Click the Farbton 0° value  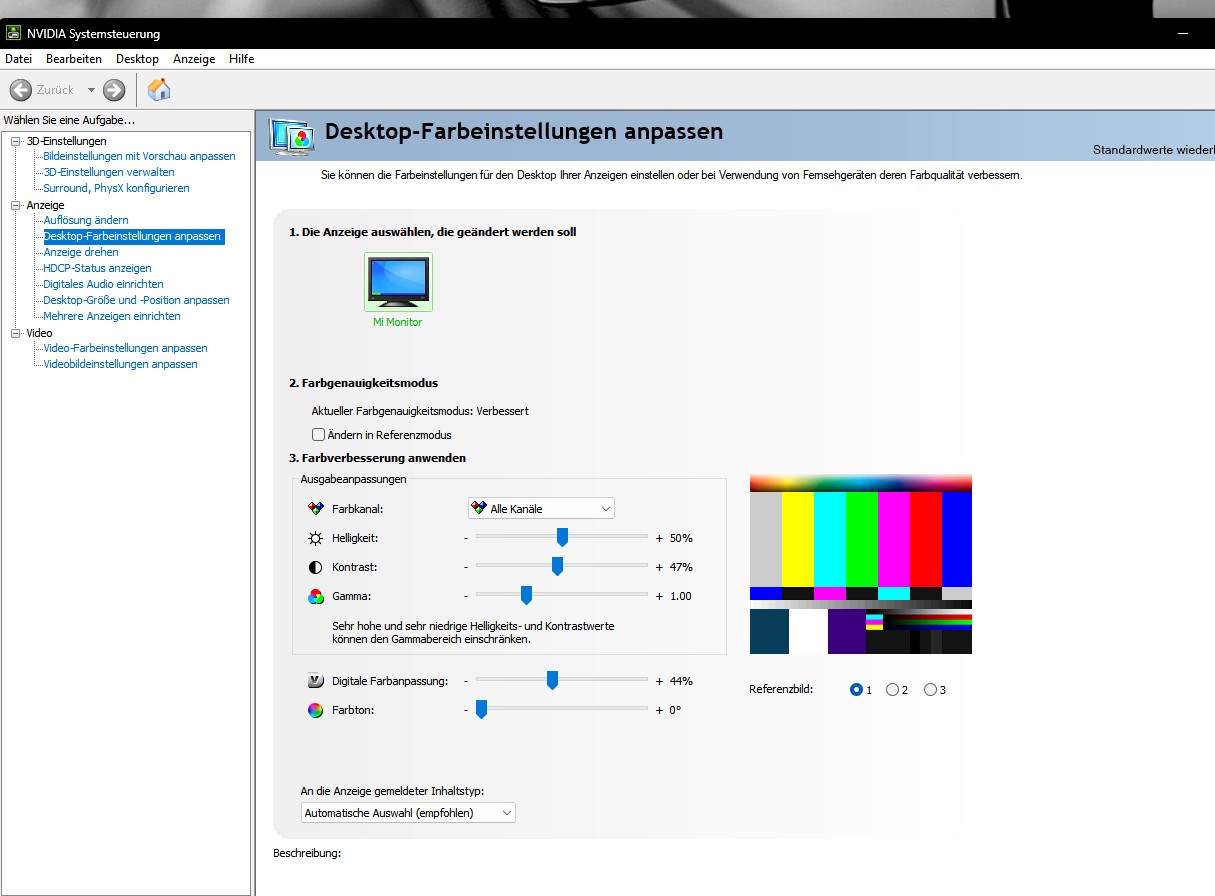[x=675, y=710]
